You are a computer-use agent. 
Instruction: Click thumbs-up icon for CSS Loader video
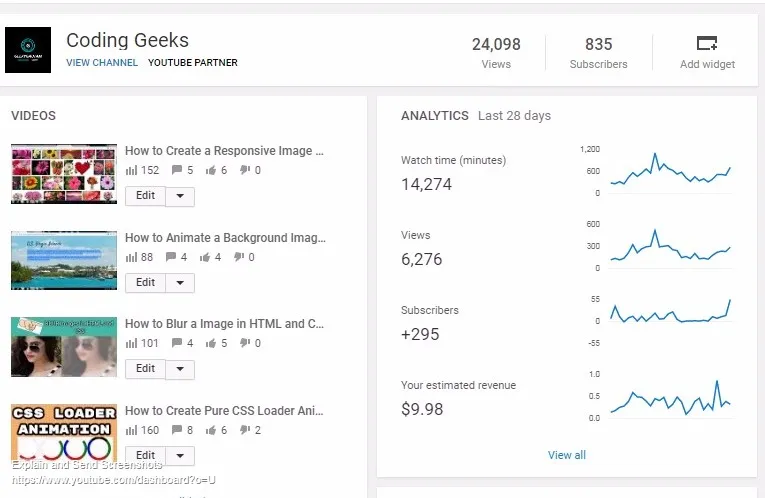coord(211,430)
